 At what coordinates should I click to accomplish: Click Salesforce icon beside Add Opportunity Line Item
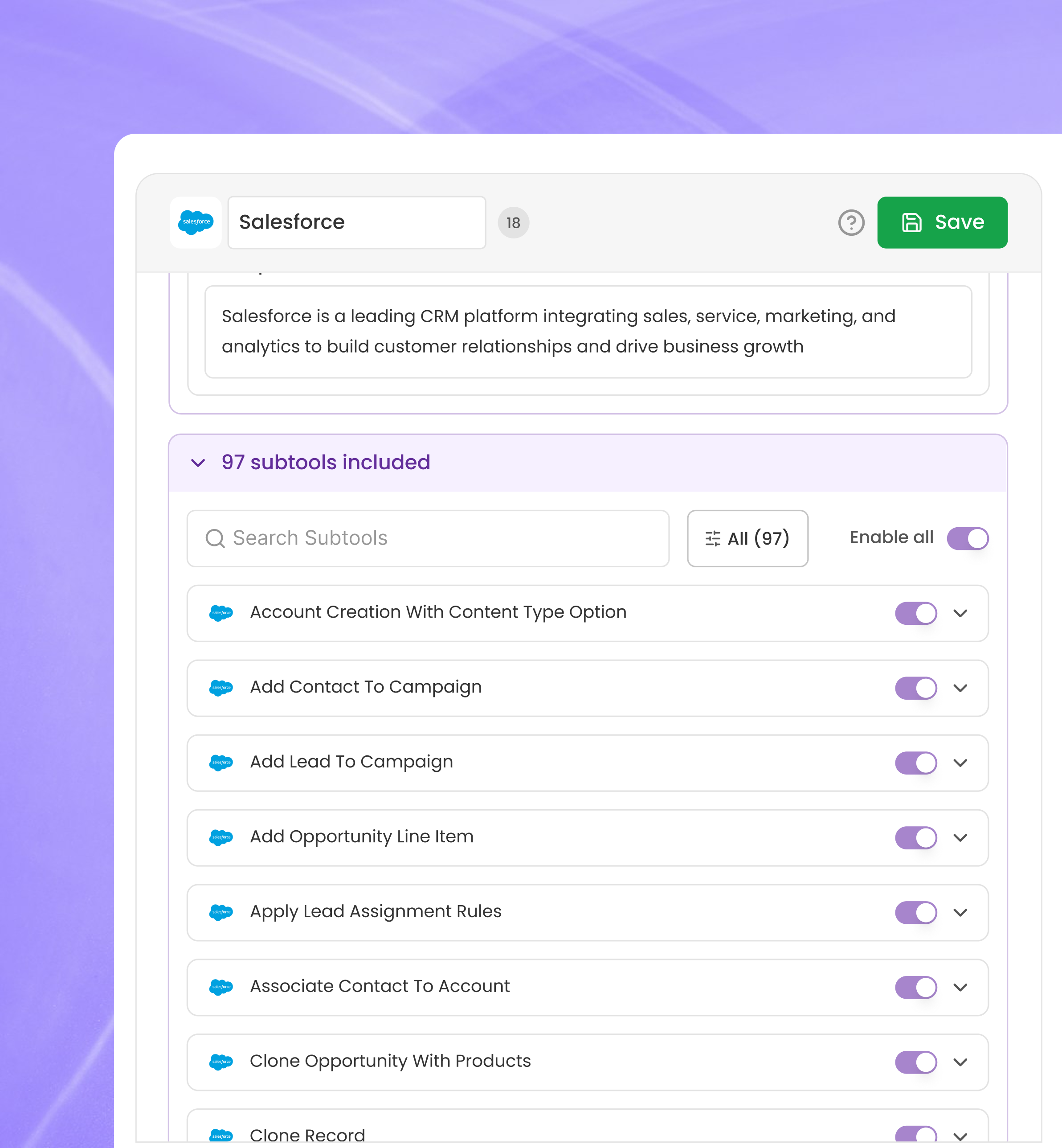[221, 837]
